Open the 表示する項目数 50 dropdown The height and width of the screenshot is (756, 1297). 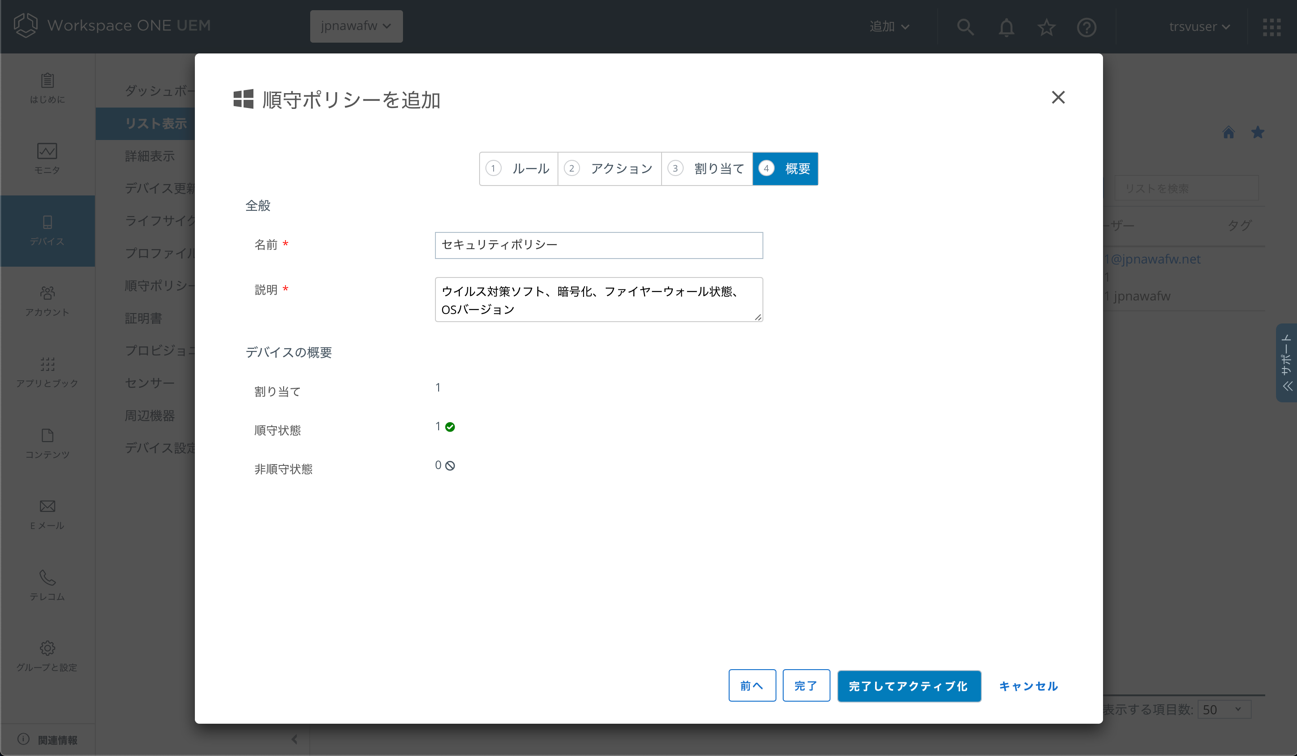(x=1224, y=709)
